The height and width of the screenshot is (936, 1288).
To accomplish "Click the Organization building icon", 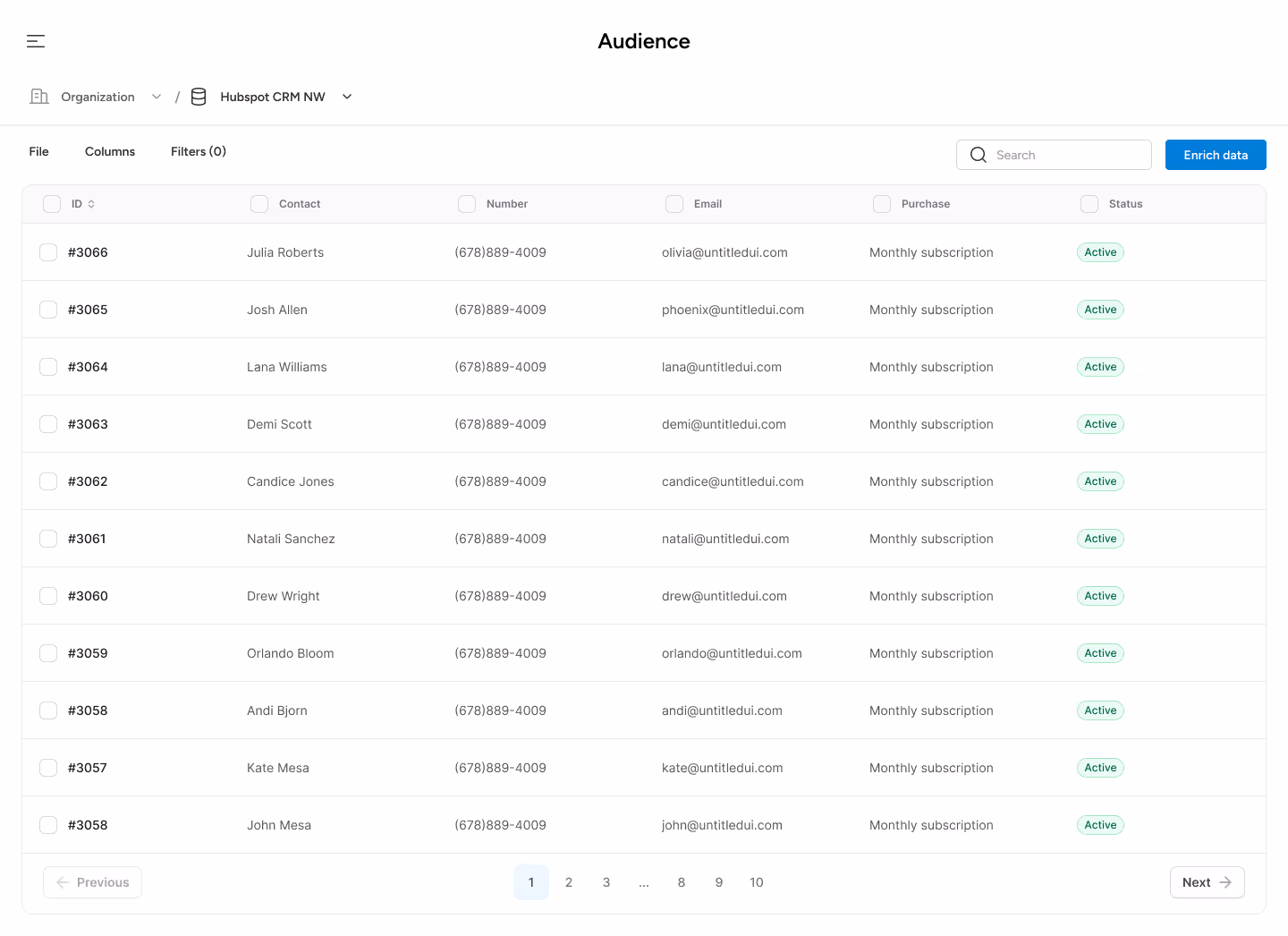I will click(x=39, y=96).
